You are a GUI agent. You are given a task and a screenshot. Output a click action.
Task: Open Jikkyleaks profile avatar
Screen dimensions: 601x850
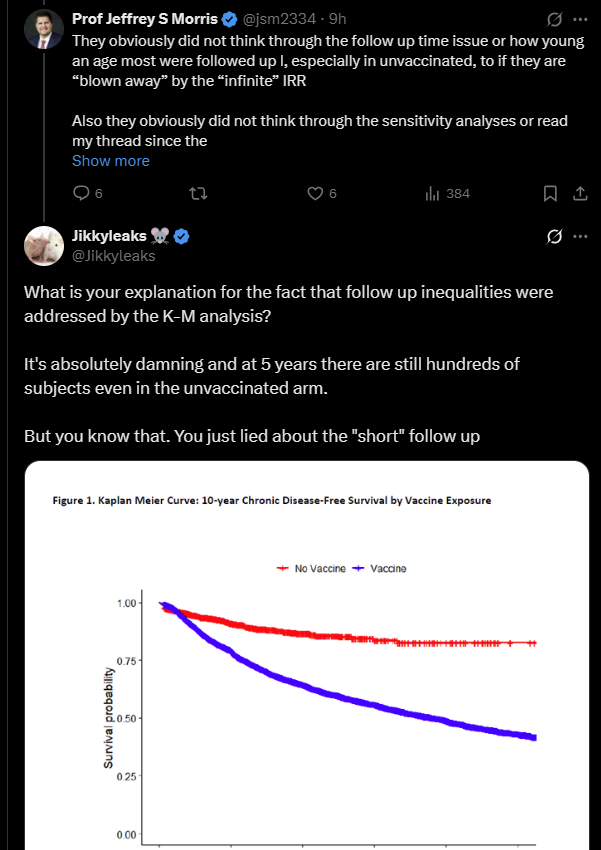click(x=45, y=246)
